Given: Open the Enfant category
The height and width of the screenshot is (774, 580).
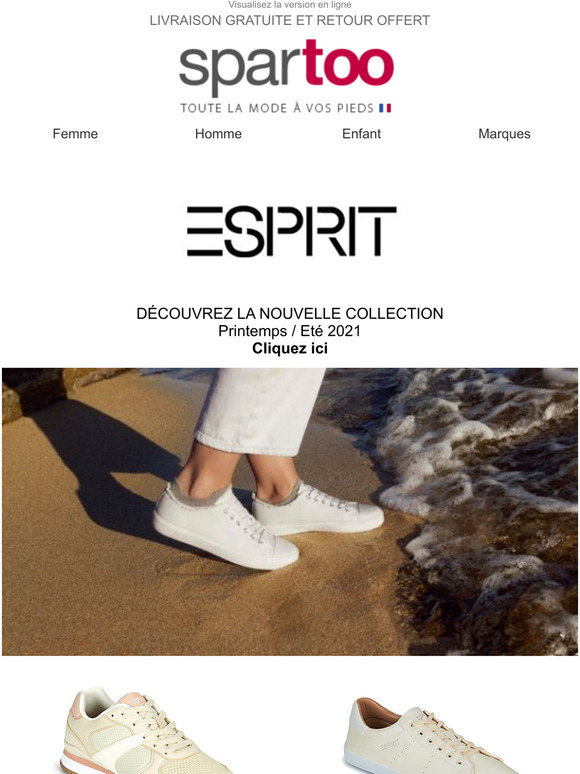Looking at the screenshot, I should 361,134.
